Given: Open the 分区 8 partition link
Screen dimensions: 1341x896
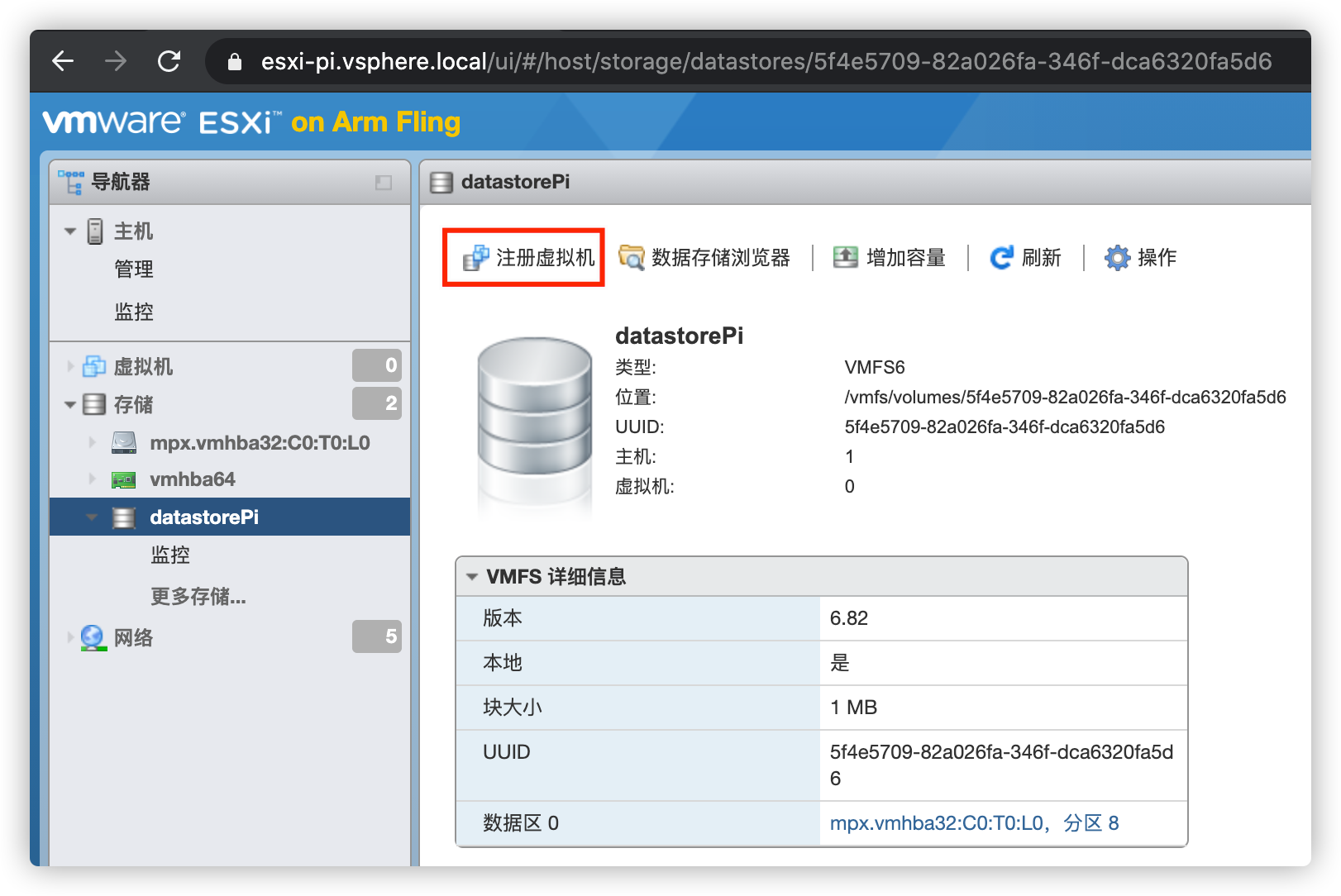Looking at the screenshot, I should tap(1090, 822).
